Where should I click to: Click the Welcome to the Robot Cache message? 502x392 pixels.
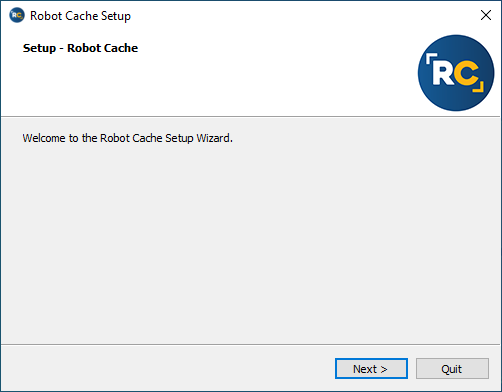(127, 138)
